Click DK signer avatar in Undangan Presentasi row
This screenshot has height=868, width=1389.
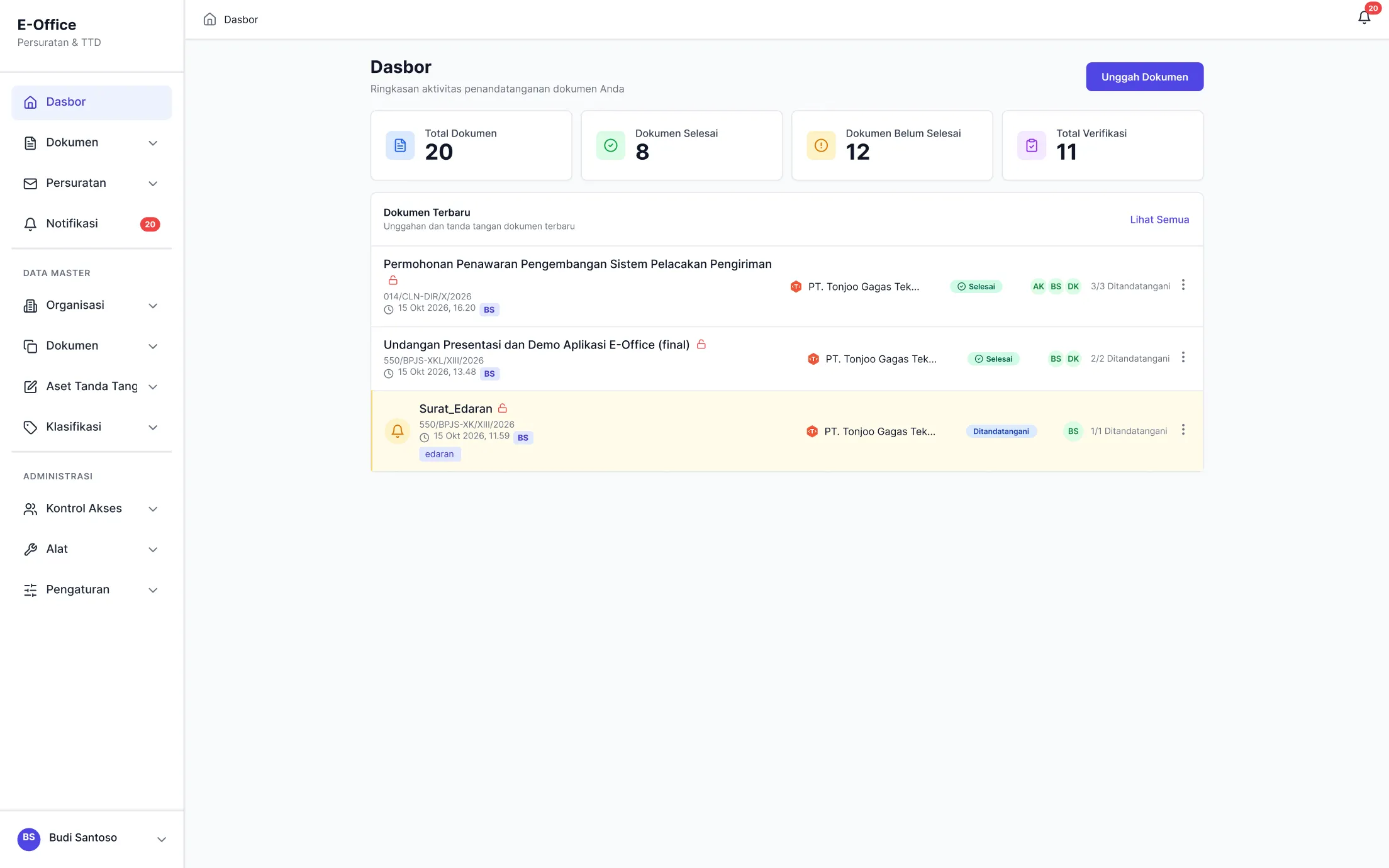[1073, 359]
